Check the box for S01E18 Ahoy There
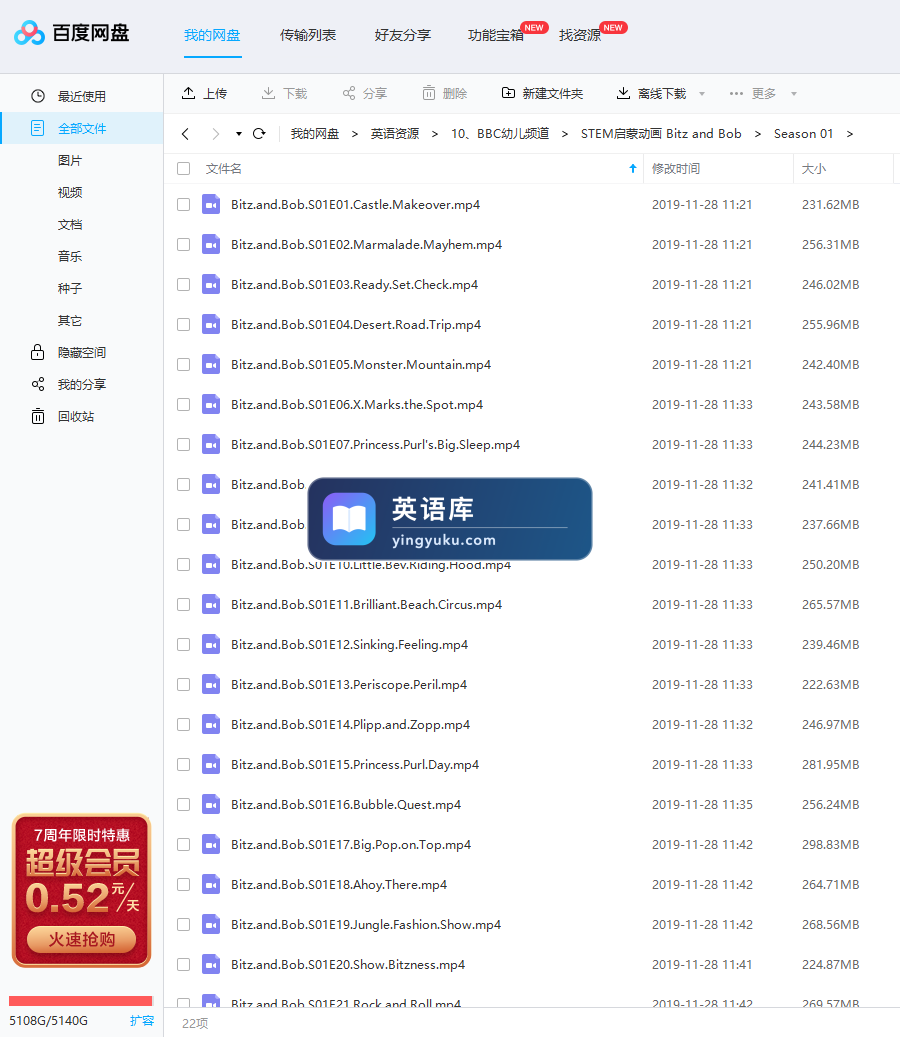900x1037 pixels. tap(184, 884)
